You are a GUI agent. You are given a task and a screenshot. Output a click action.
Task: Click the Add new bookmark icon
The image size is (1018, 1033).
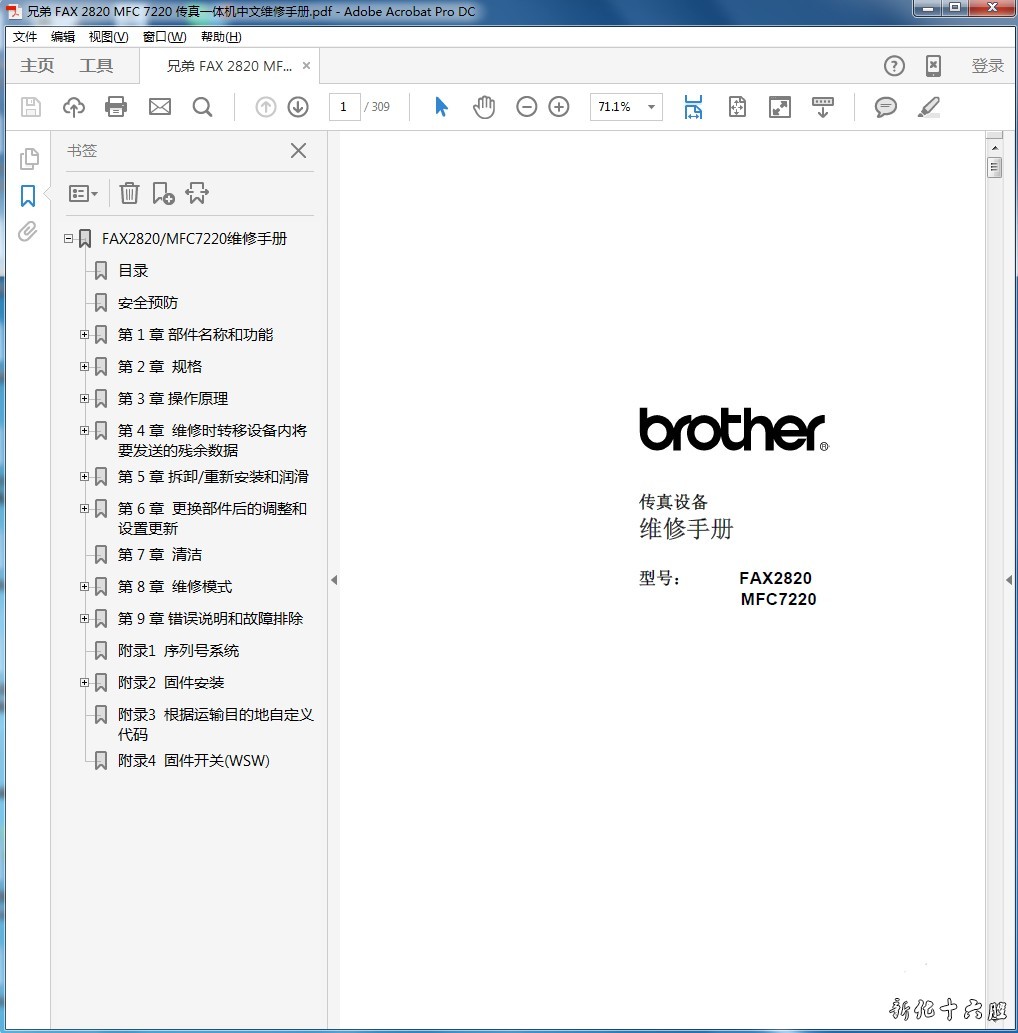click(163, 193)
